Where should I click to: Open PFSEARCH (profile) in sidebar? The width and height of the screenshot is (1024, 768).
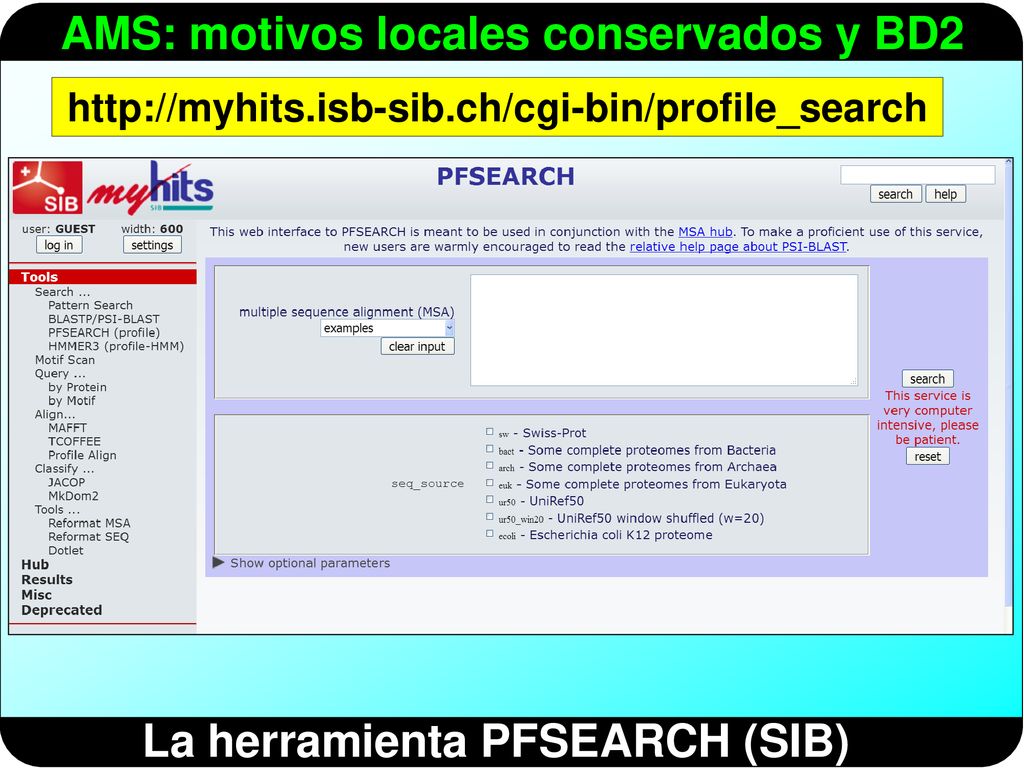coord(104,332)
